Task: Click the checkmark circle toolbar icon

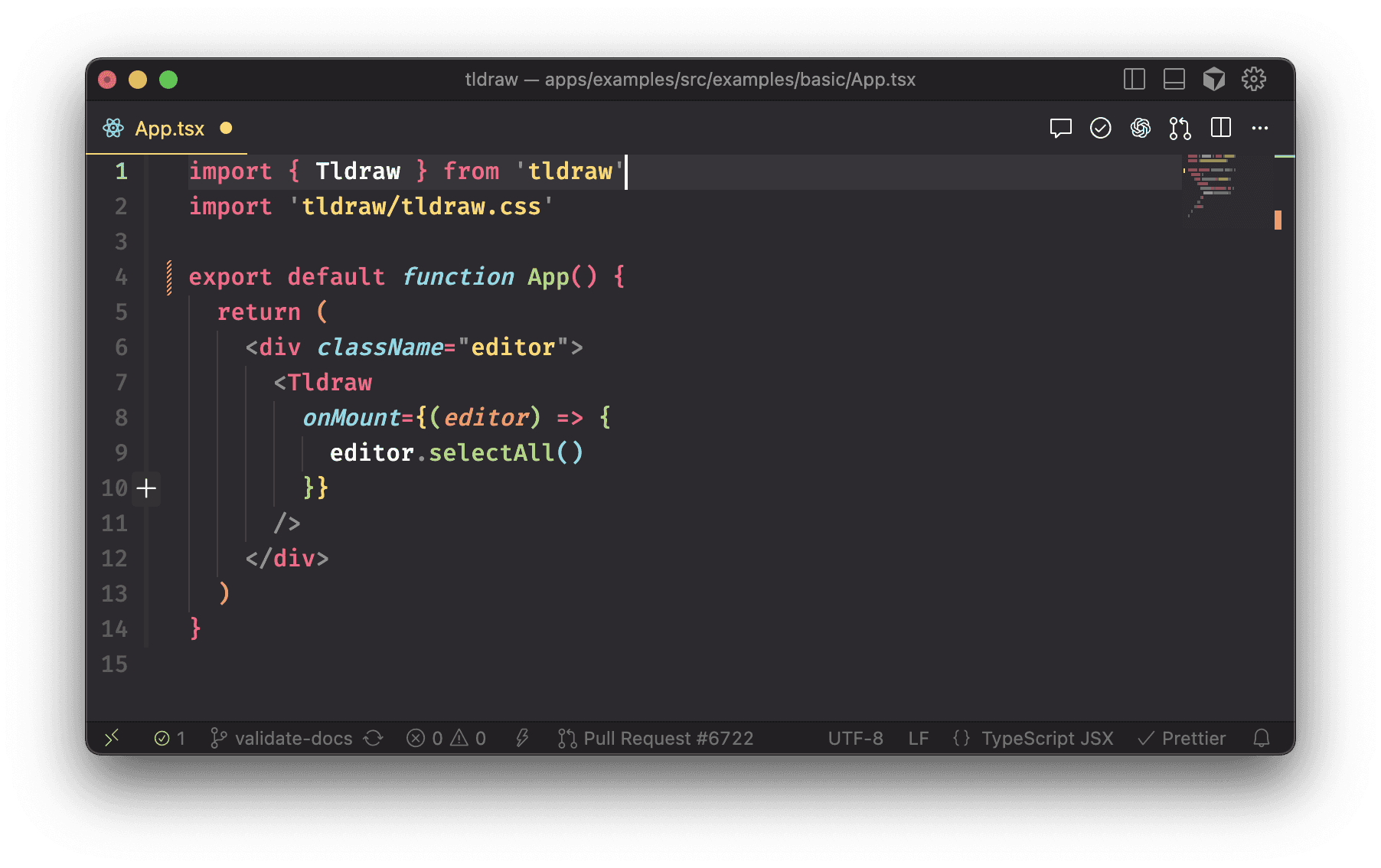Action: pyautogui.click(x=1102, y=128)
